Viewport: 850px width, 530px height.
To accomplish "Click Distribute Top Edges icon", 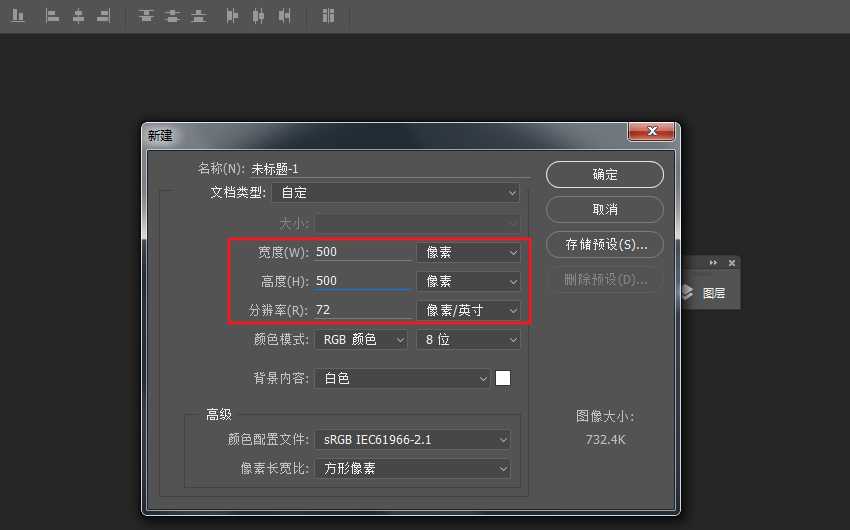I will point(146,16).
